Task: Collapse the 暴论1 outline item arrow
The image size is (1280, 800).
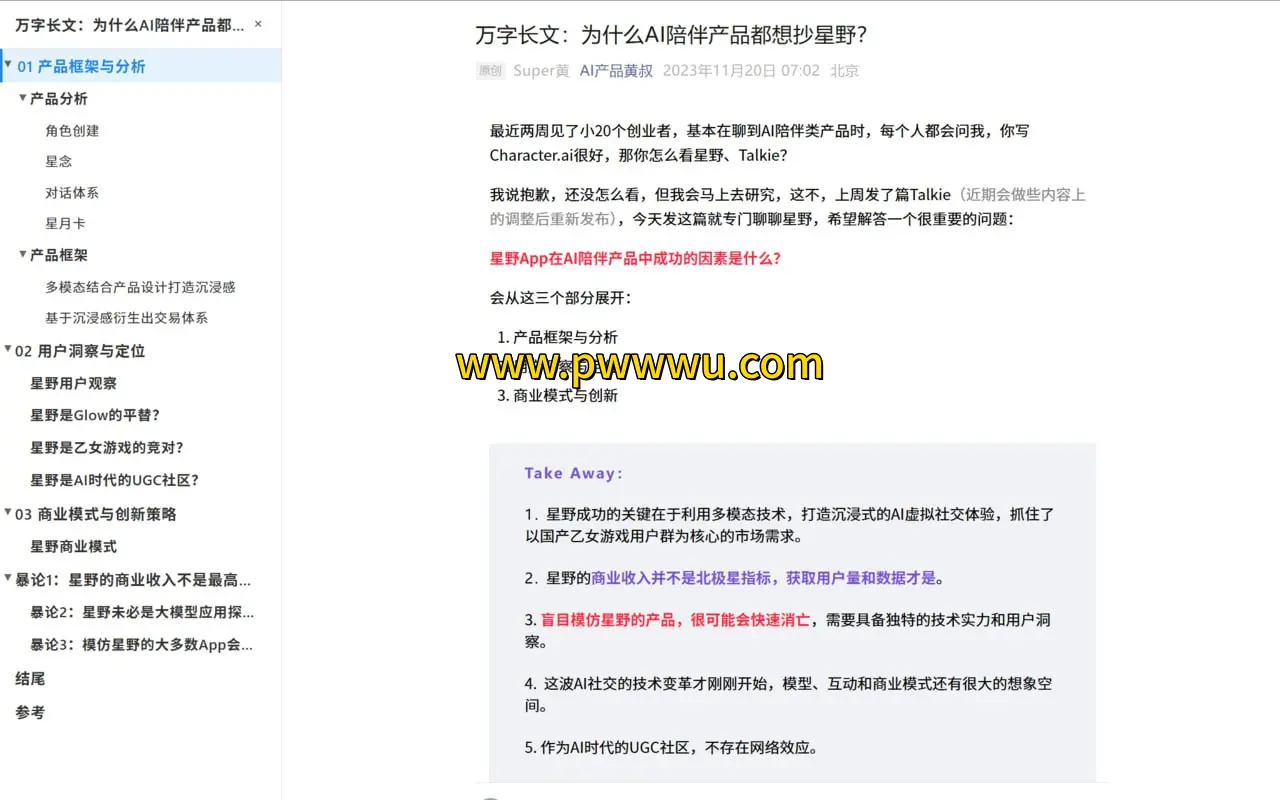Action: pos(8,578)
